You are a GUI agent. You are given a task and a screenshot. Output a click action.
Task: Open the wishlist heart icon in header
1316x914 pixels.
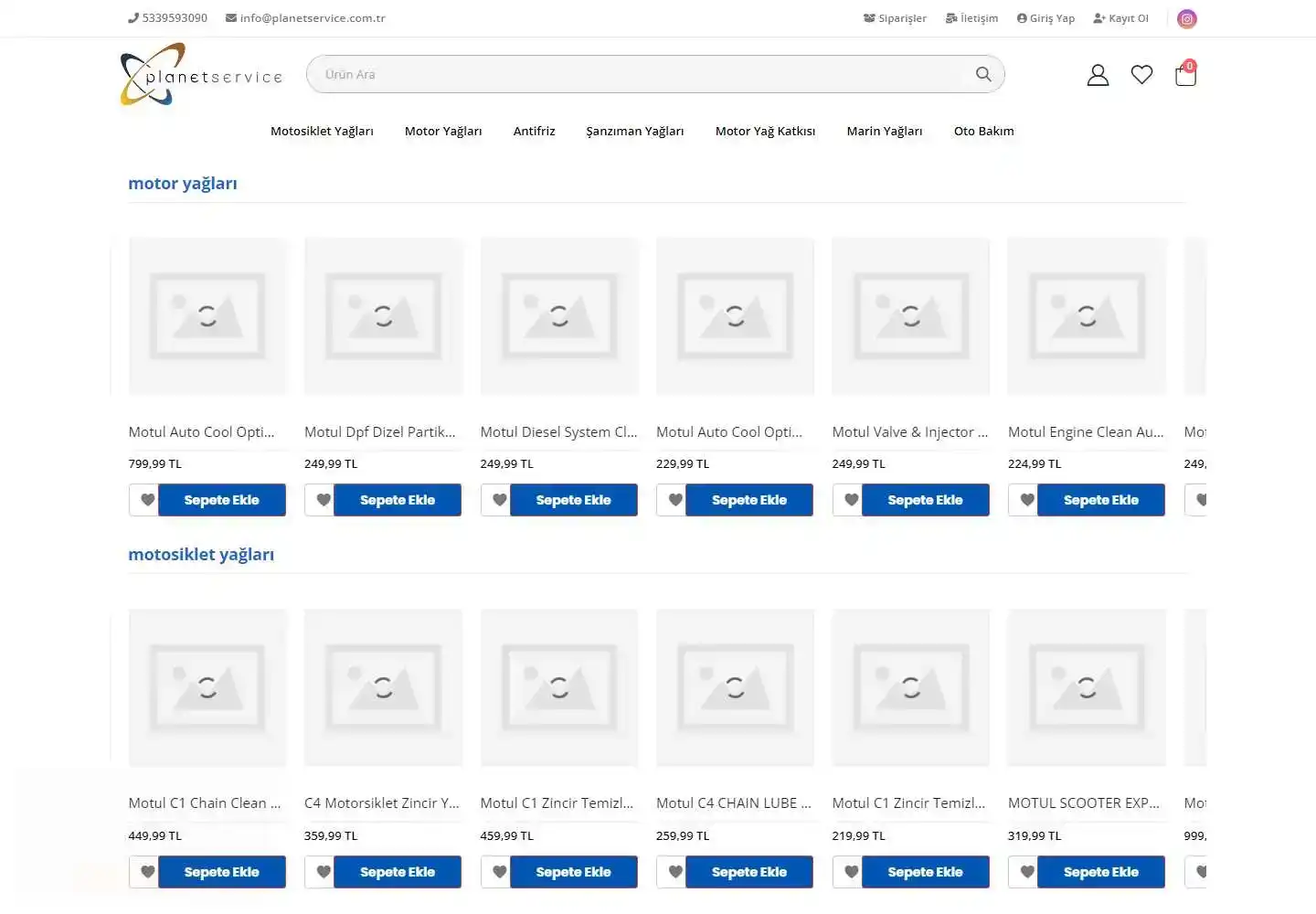click(1141, 75)
